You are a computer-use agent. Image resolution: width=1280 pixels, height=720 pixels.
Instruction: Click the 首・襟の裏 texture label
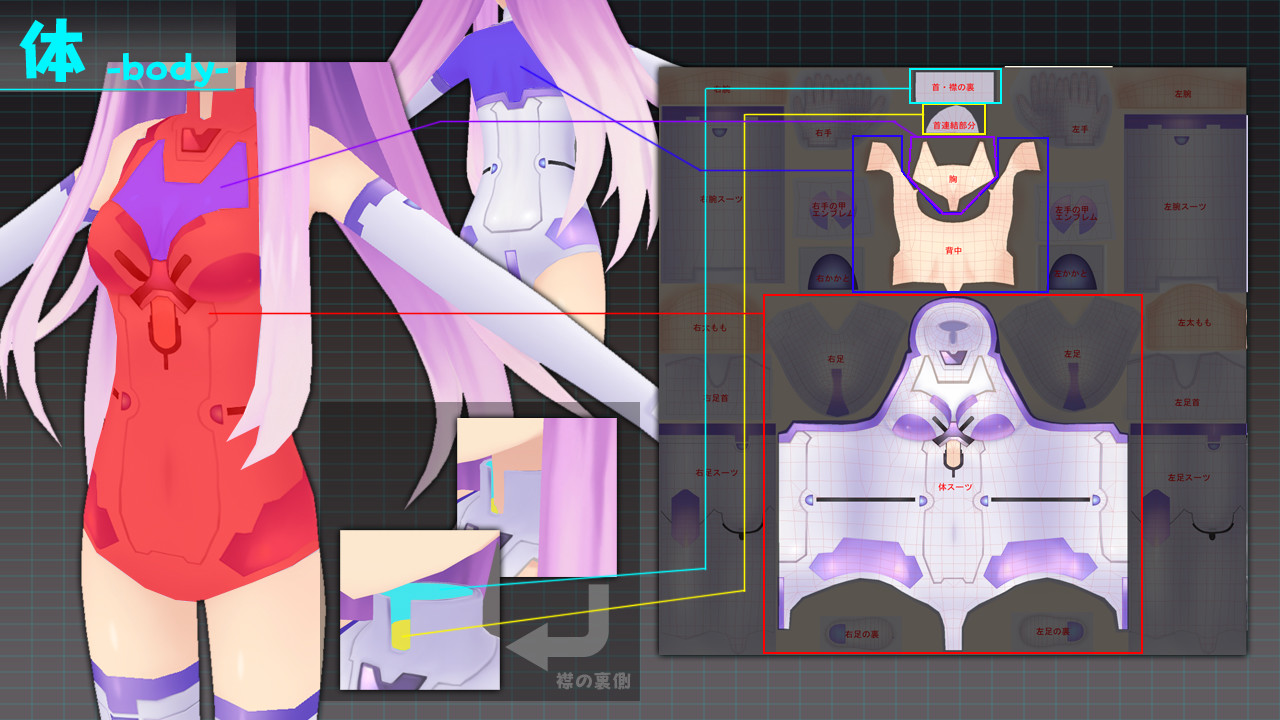(x=954, y=88)
